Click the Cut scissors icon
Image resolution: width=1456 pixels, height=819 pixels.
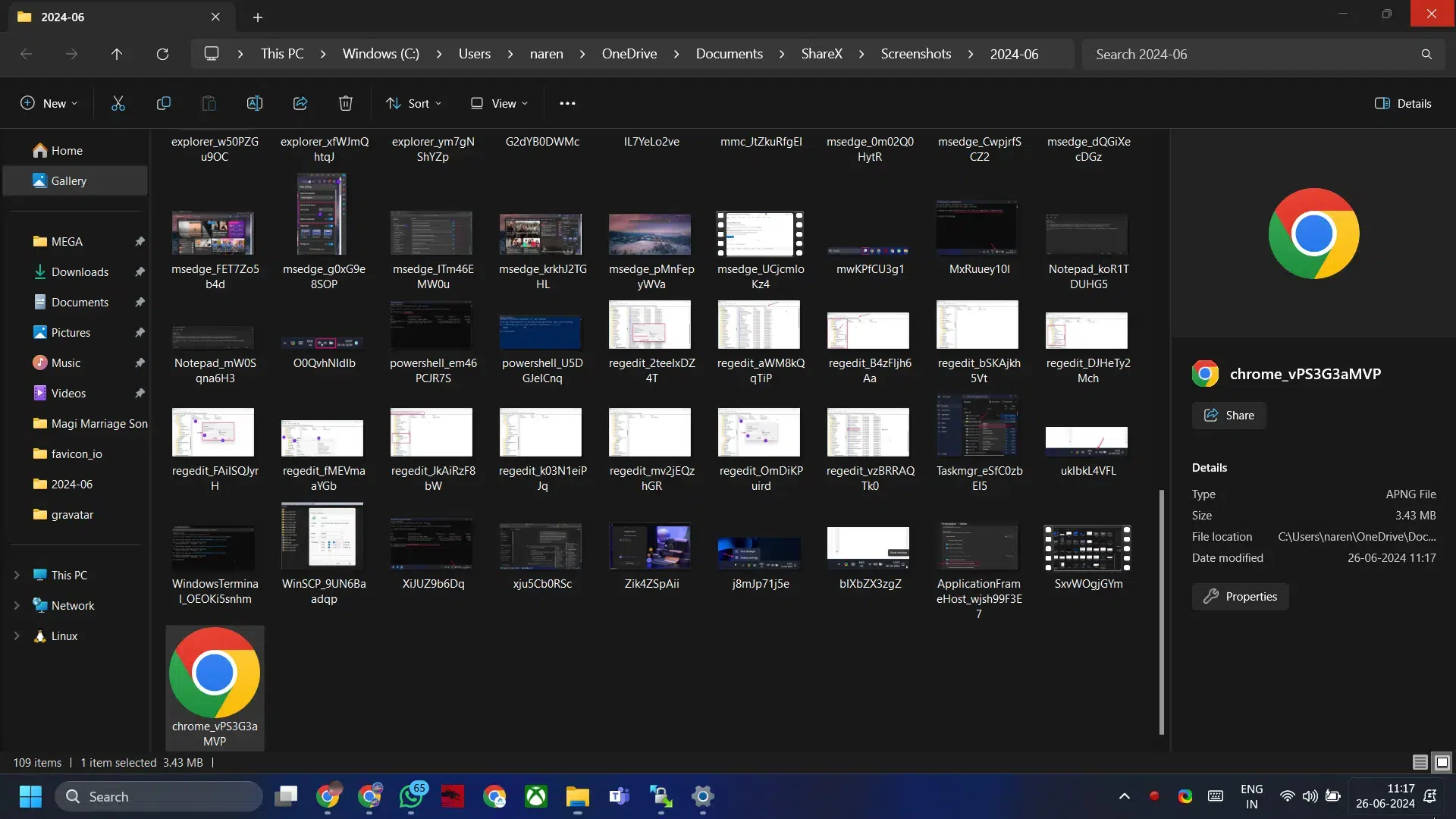(x=118, y=103)
